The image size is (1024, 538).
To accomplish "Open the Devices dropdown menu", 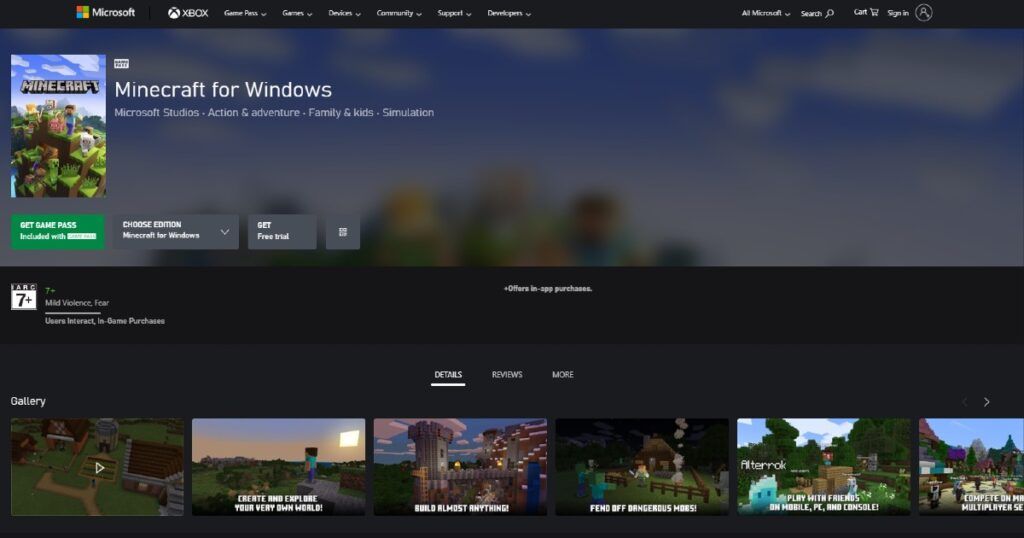I will tap(344, 13).
